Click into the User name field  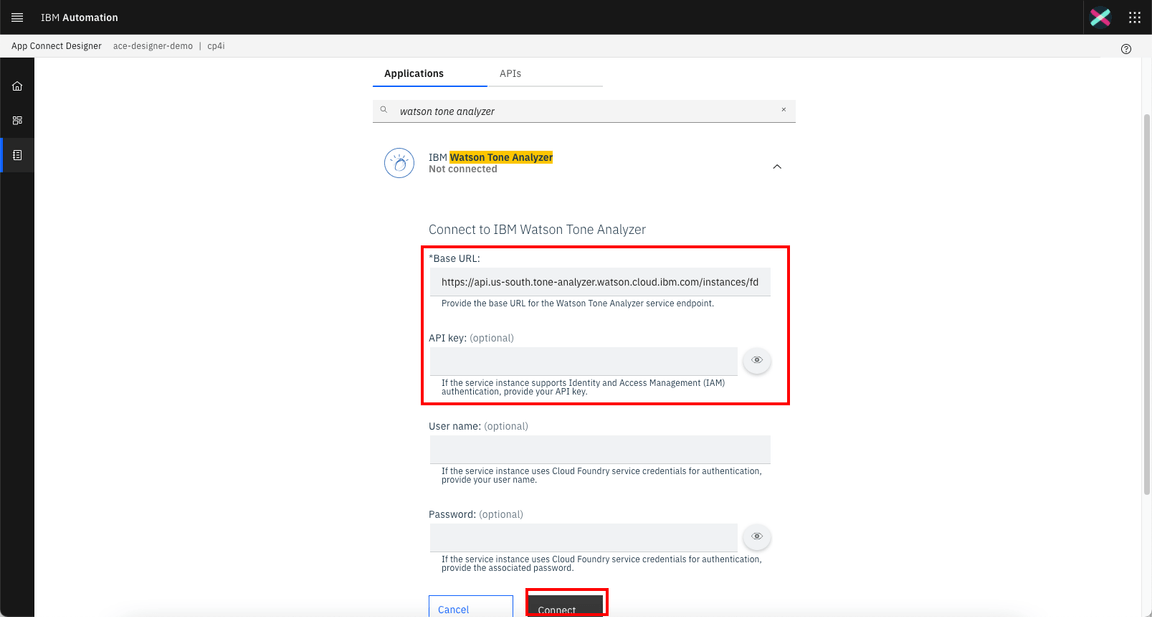600,450
